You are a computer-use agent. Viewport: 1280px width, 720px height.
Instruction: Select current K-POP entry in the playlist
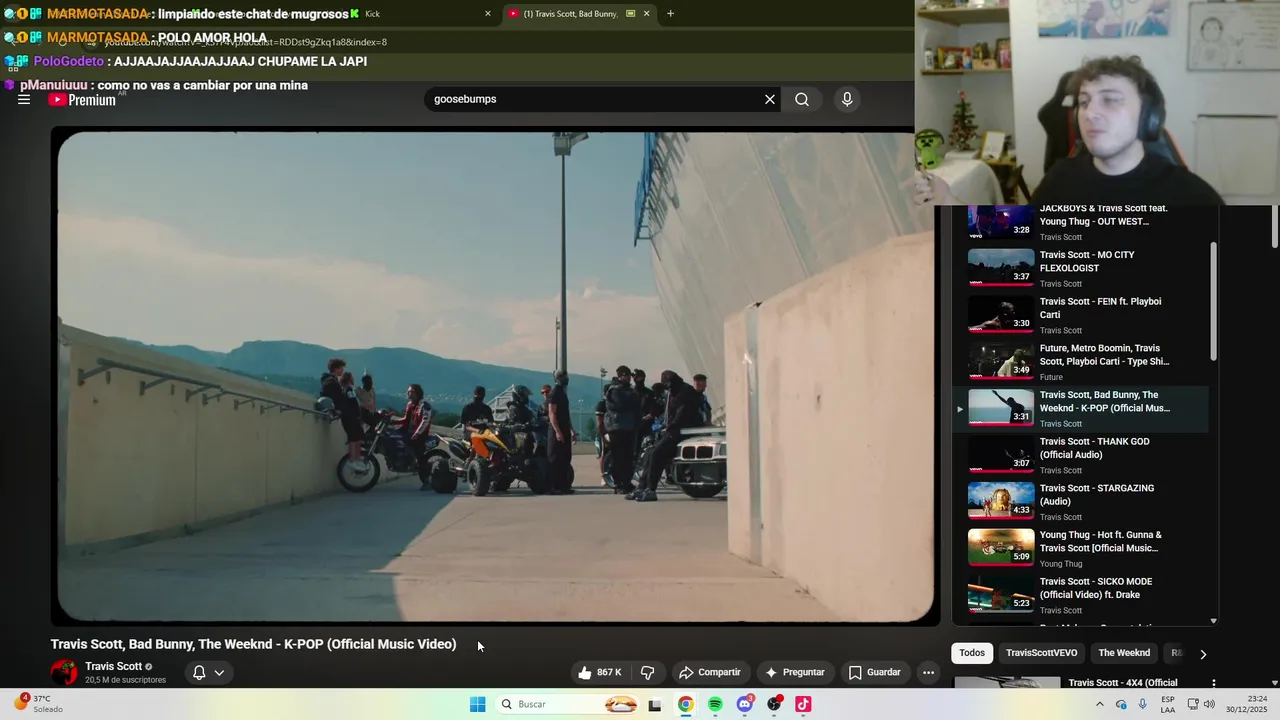(x=1080, y=408)
